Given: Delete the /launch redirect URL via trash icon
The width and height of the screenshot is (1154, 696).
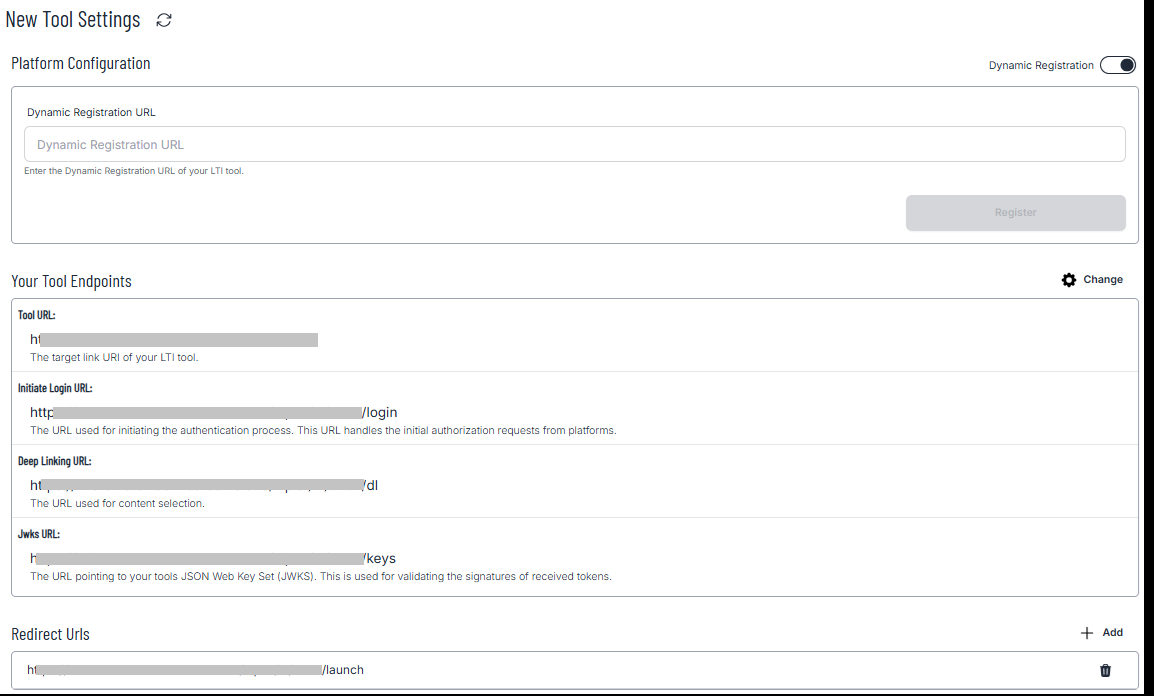Looking at the screenshot, I should (x=1105, y=669).
